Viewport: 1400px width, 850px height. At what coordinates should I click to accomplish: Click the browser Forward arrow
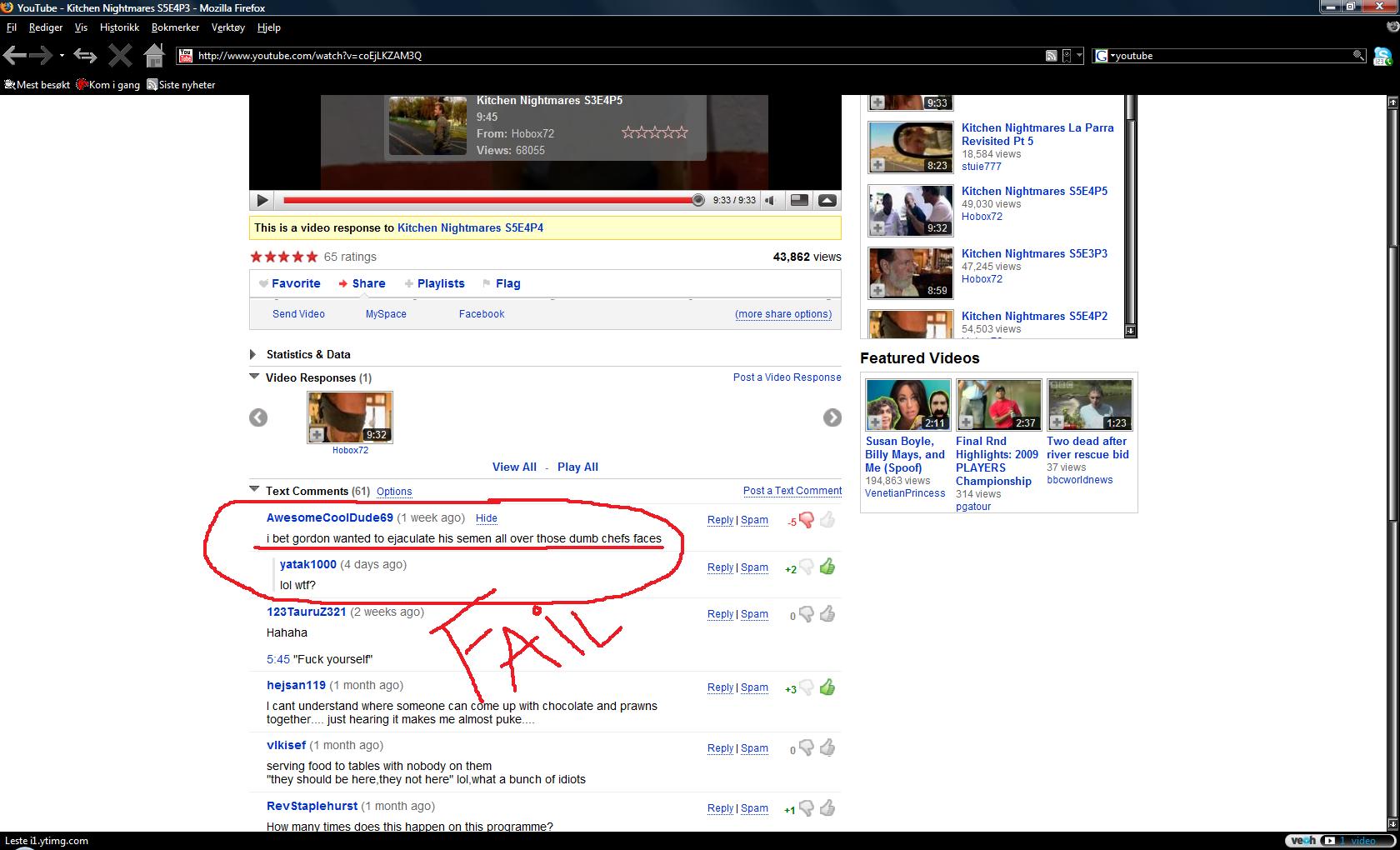point(42,56)
